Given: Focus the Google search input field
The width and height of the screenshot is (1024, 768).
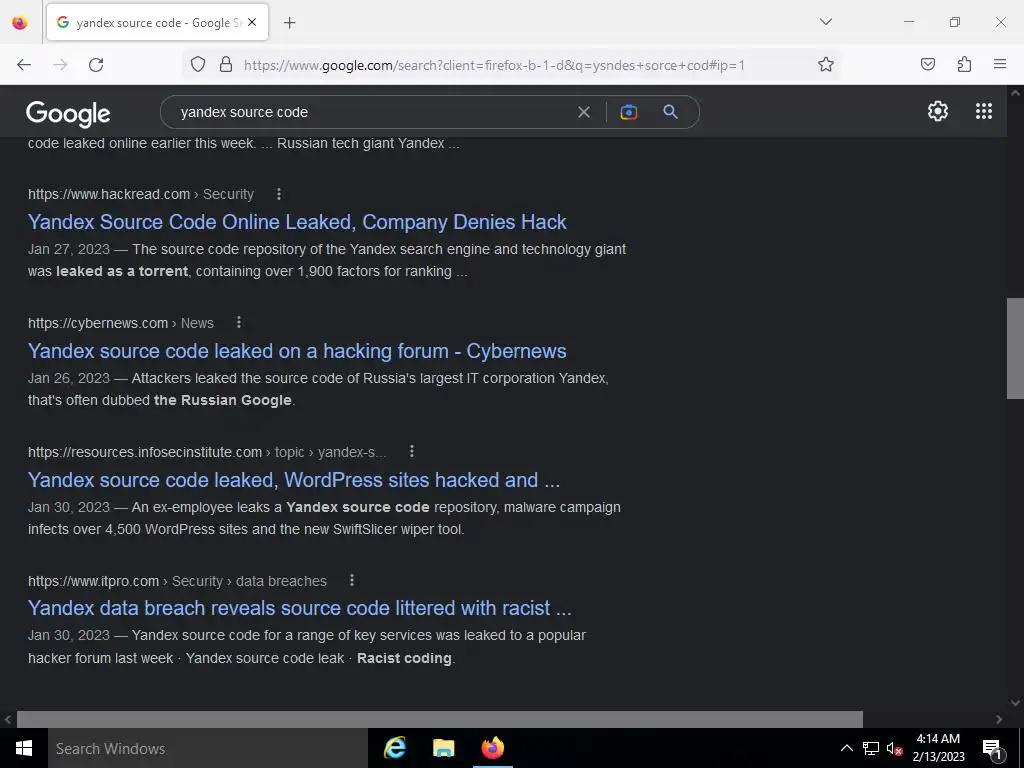Looking at the screenshot, I should (x=372, y=112).
